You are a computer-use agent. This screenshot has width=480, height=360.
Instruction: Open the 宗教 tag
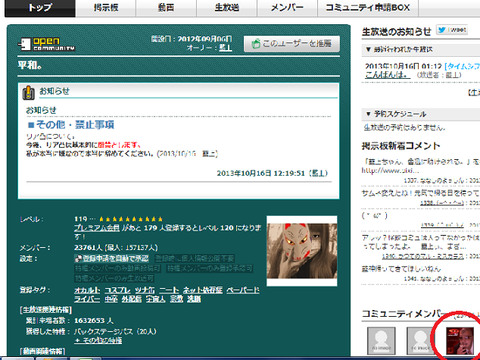176,299
